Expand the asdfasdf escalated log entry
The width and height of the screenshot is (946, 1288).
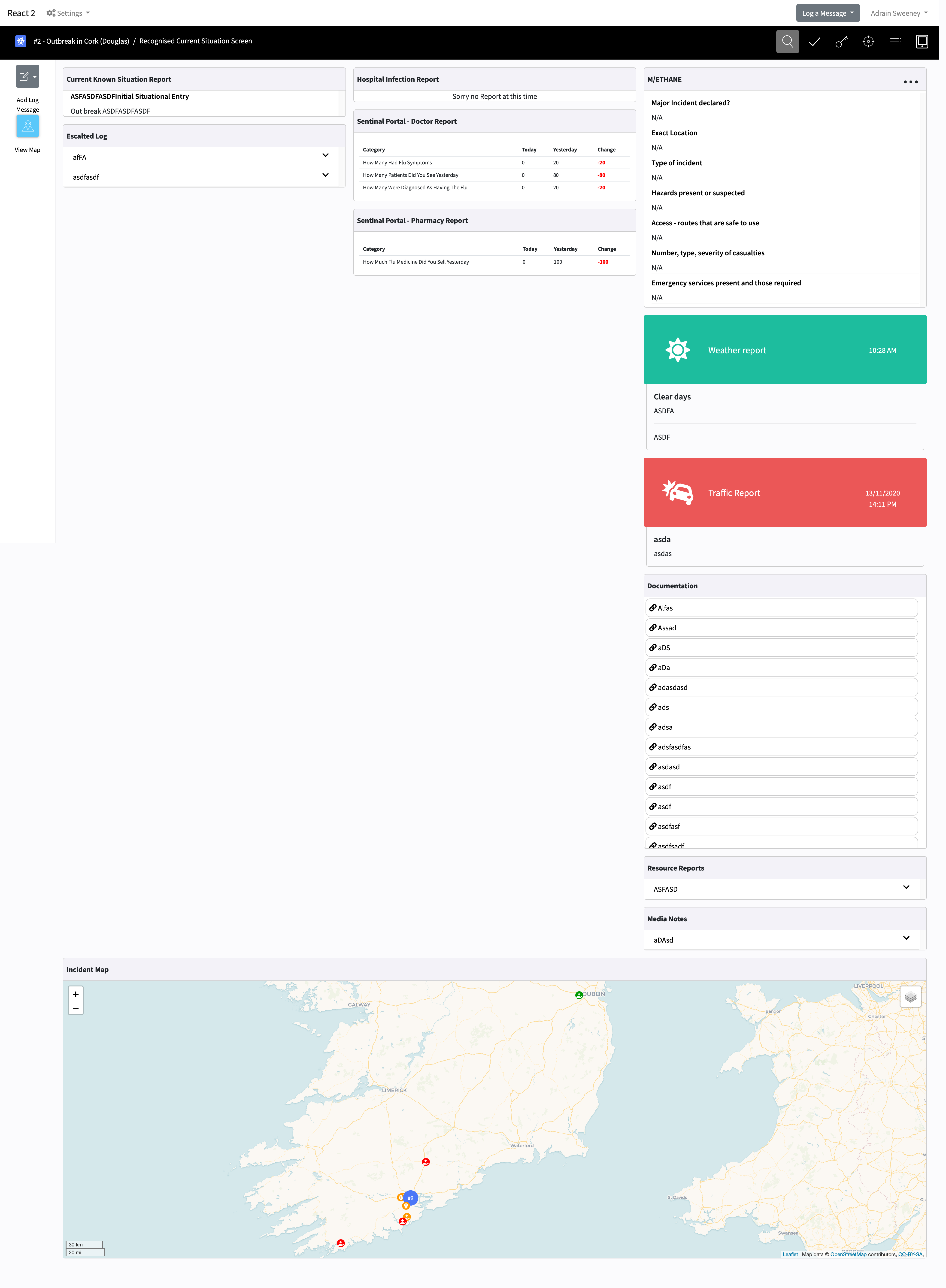pos(201,177)
